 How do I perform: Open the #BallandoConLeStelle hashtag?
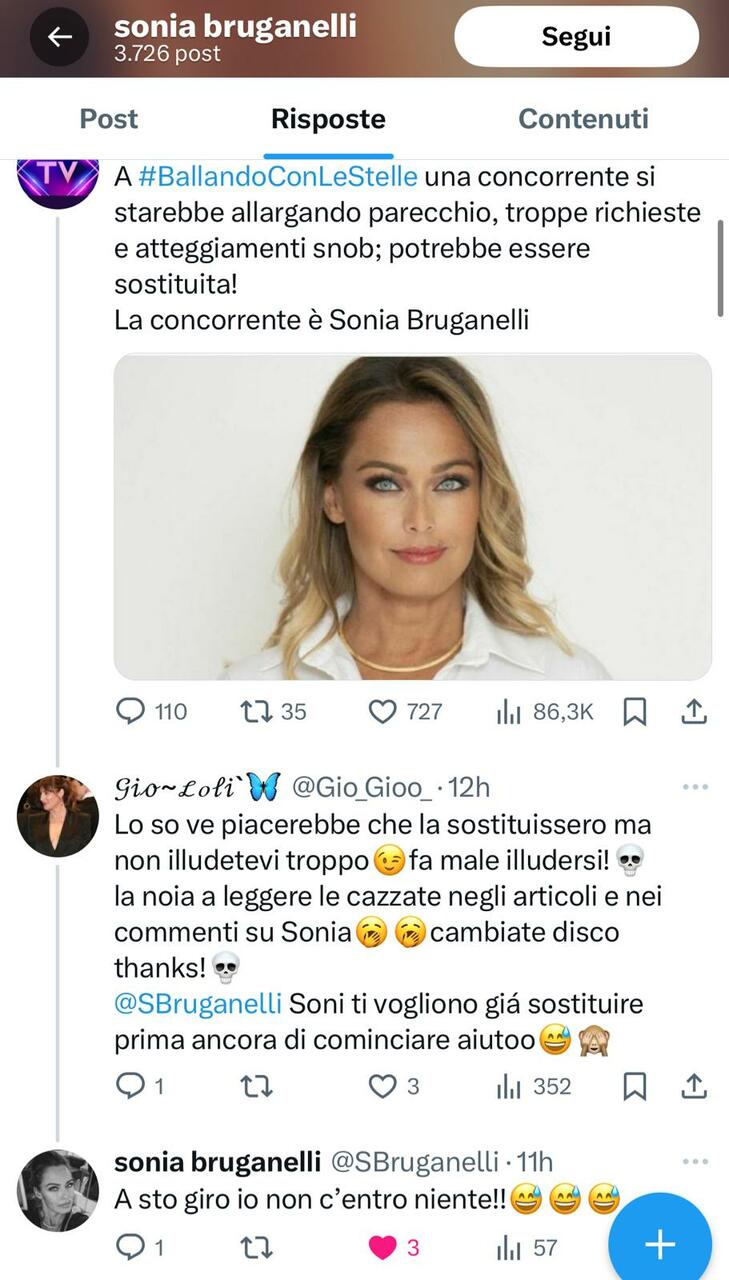(x=276, y=177)
